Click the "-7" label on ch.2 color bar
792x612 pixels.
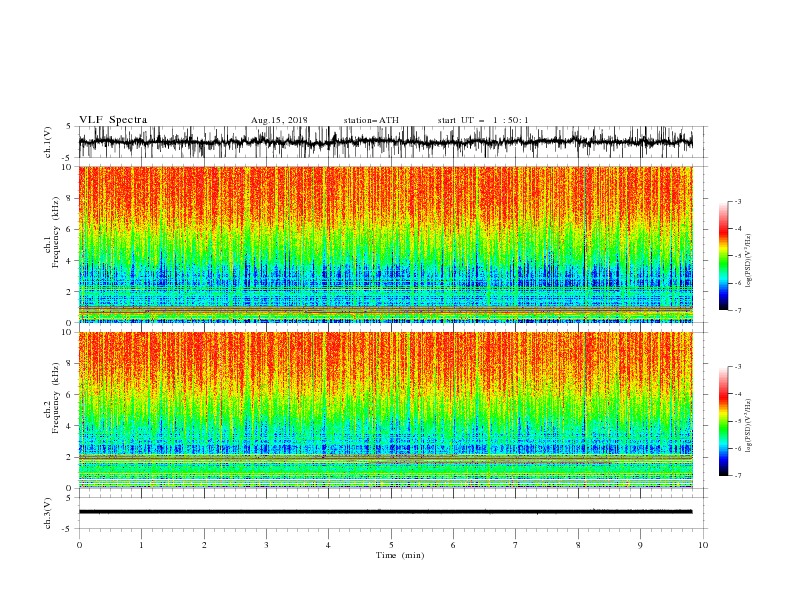738,475
